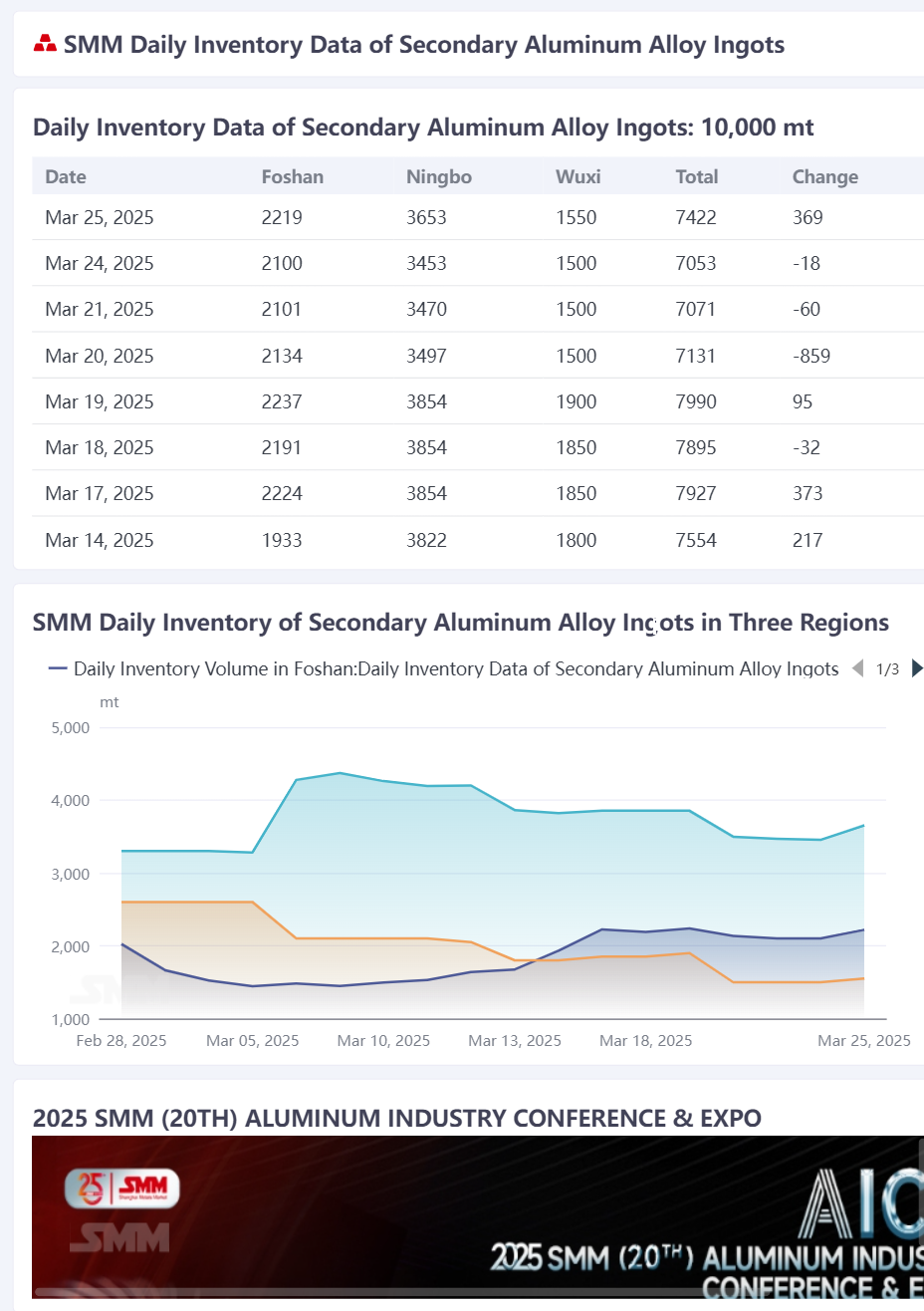Click the legend page indicator 1/3
The image size is (924, 1311).
(888, 669)
